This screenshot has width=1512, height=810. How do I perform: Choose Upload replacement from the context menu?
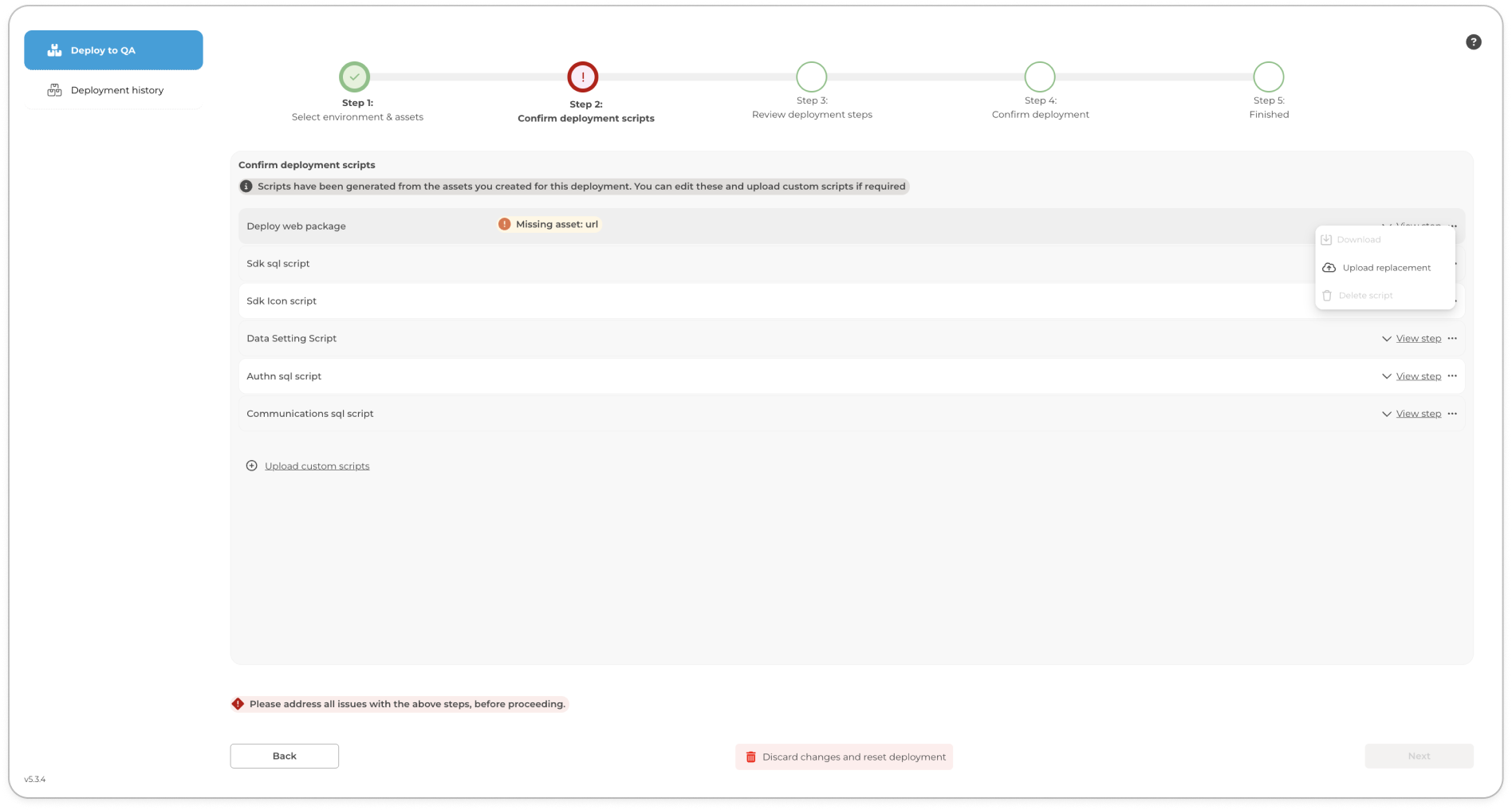(1385, 268)
